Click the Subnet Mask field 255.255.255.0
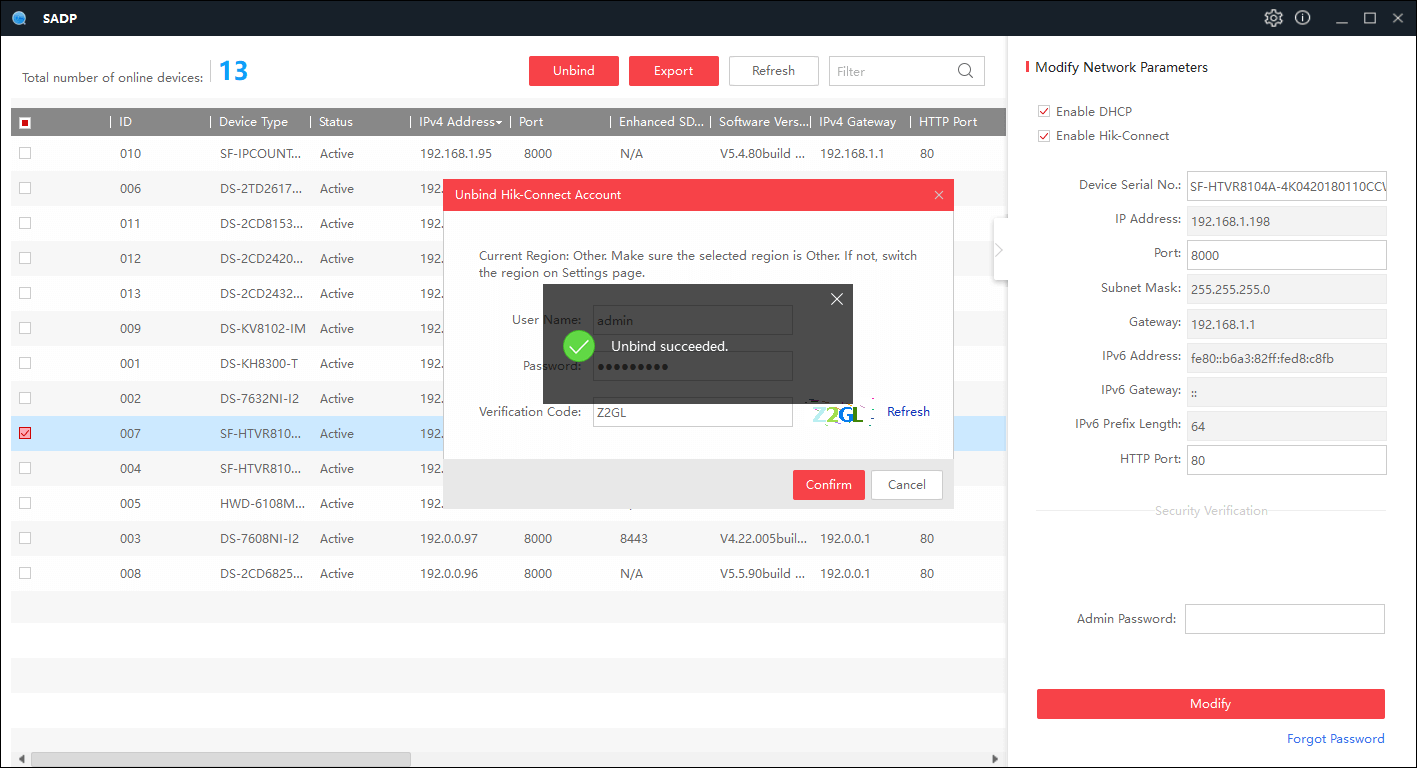The image size is (1417, 768). (1287, 289)
